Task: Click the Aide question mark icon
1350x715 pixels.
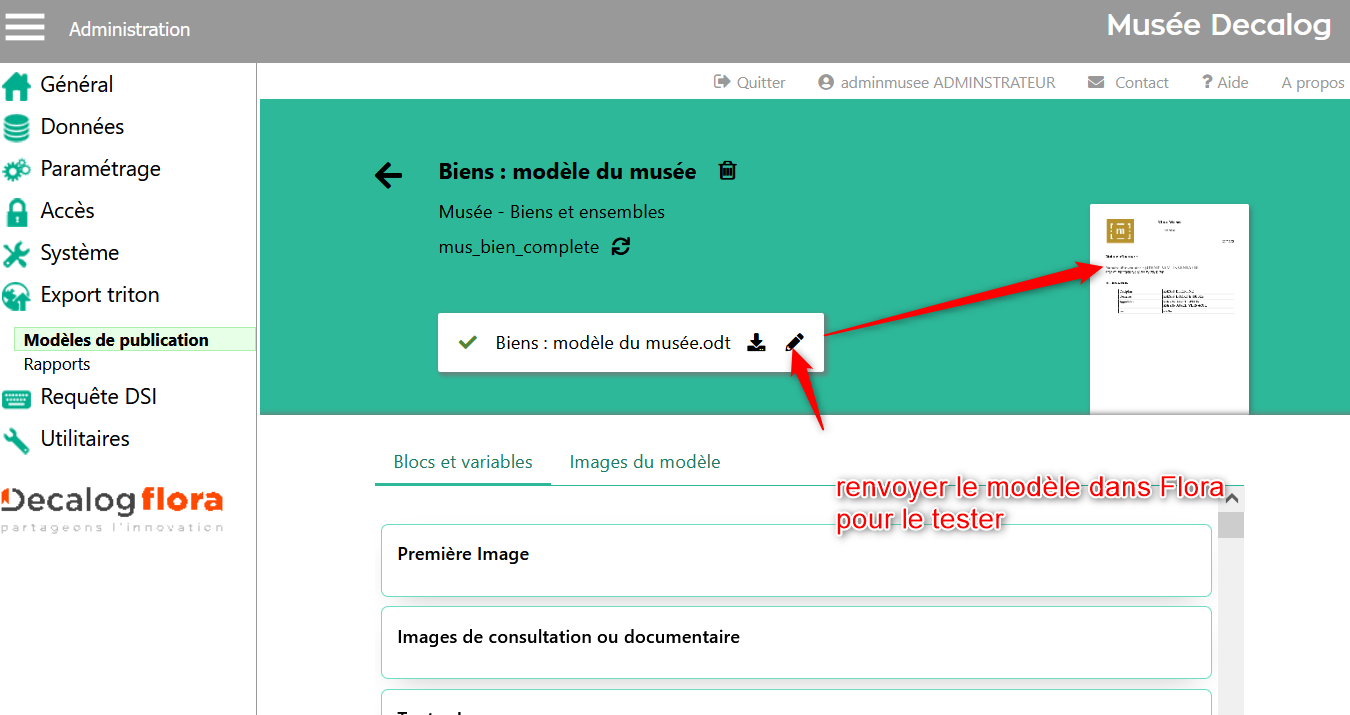Action: (x=1207, y=82)
